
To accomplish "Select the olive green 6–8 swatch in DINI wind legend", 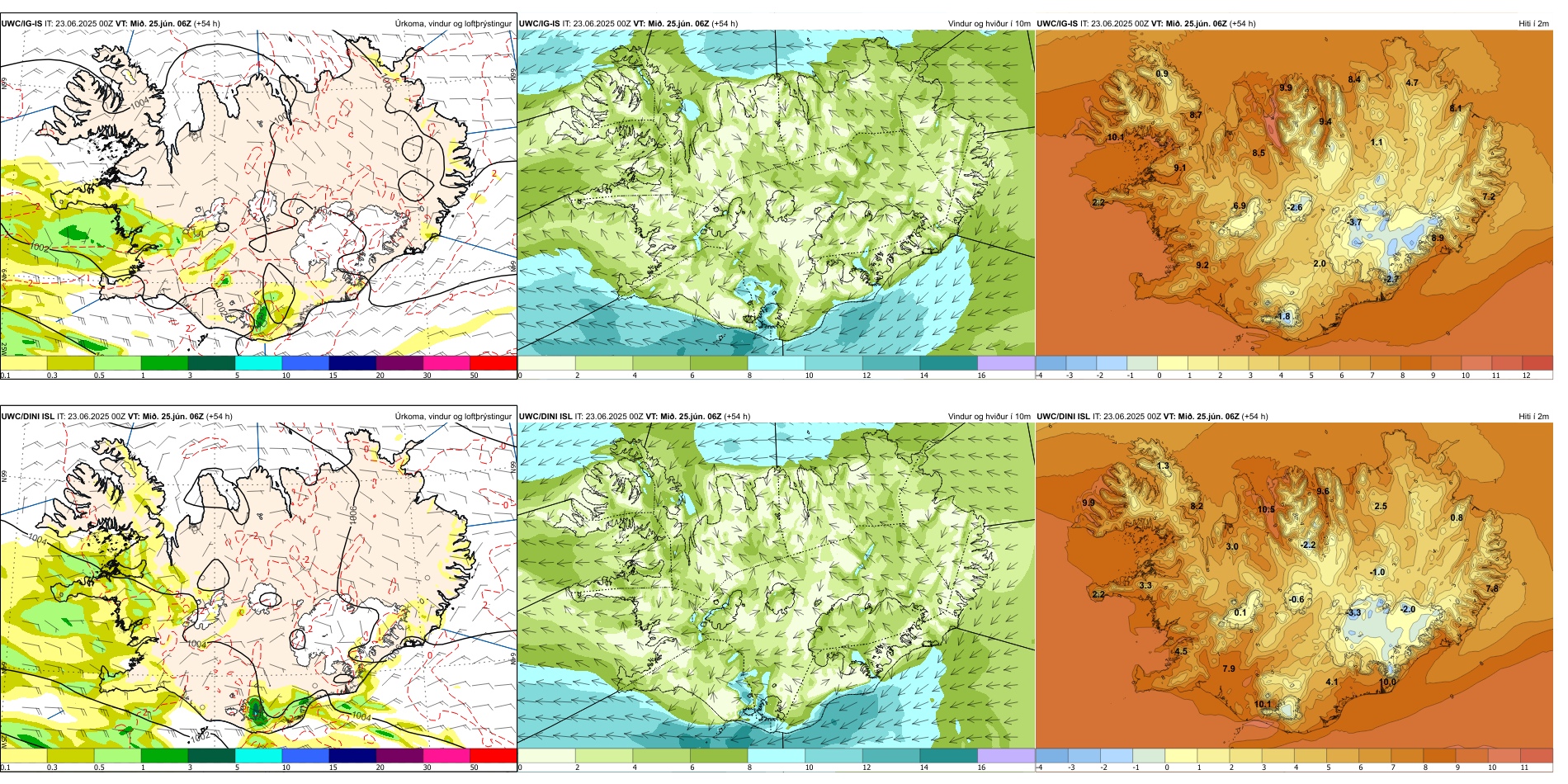I will (x=719, y=756).
